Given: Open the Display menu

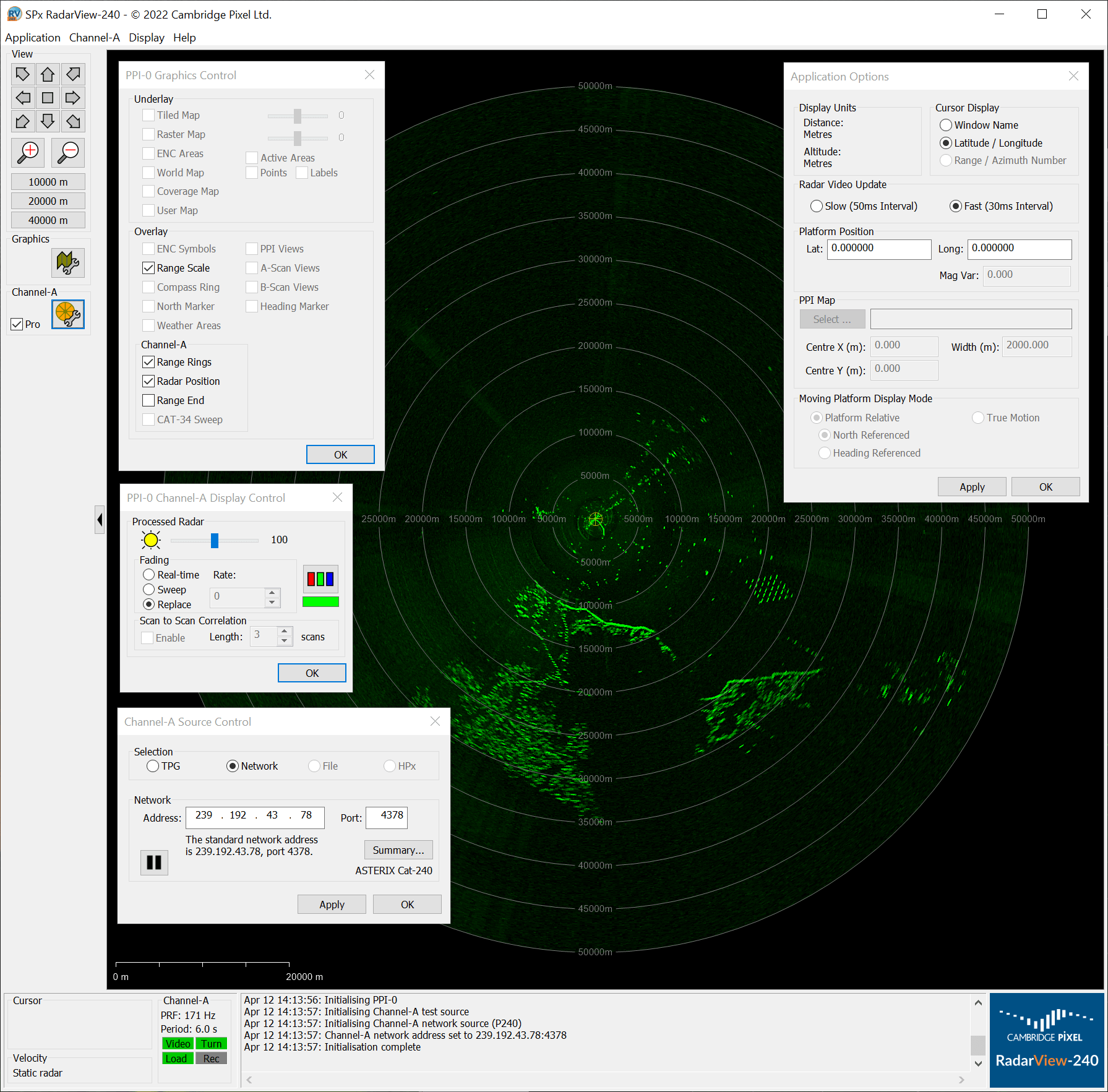Looking at the screenshot, I should point(147,38).
